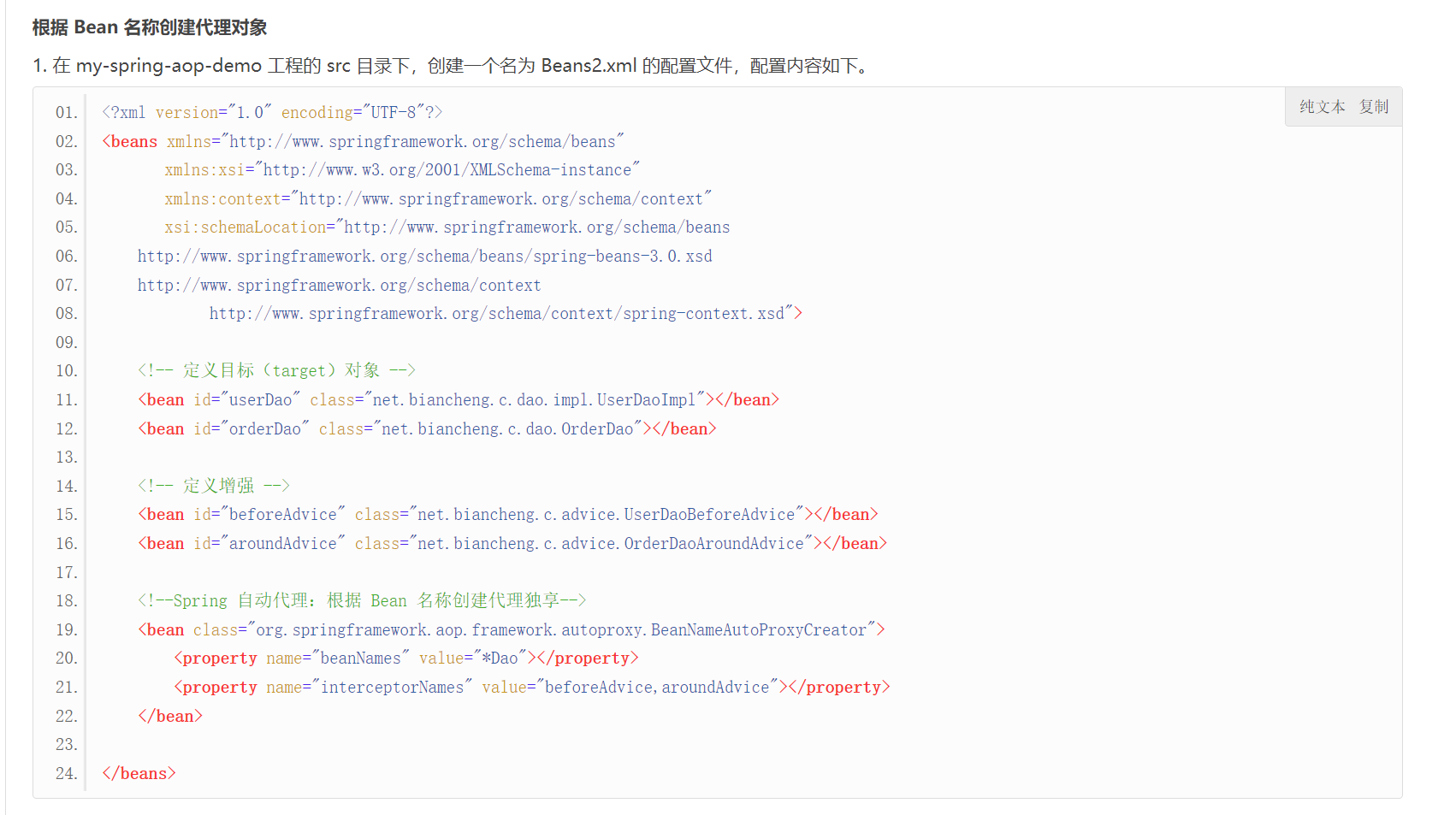Click the closing </bean> tag on line 22
Image resolution: width=1456 pixels, height=815 pixels.
tap(170, 717)
